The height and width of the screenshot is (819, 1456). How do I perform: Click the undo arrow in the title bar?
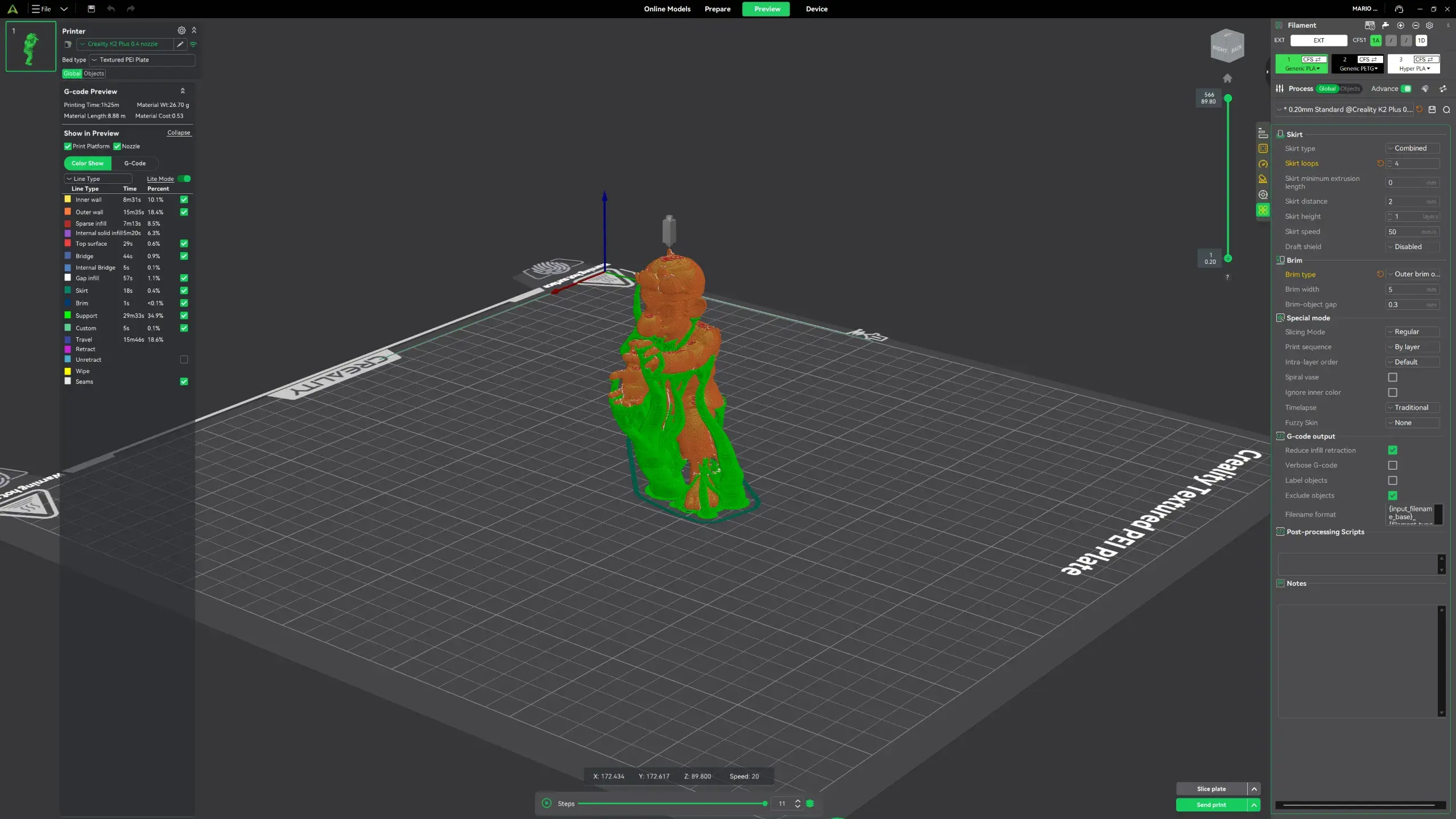pyautogui.click(x=111, y=9)
